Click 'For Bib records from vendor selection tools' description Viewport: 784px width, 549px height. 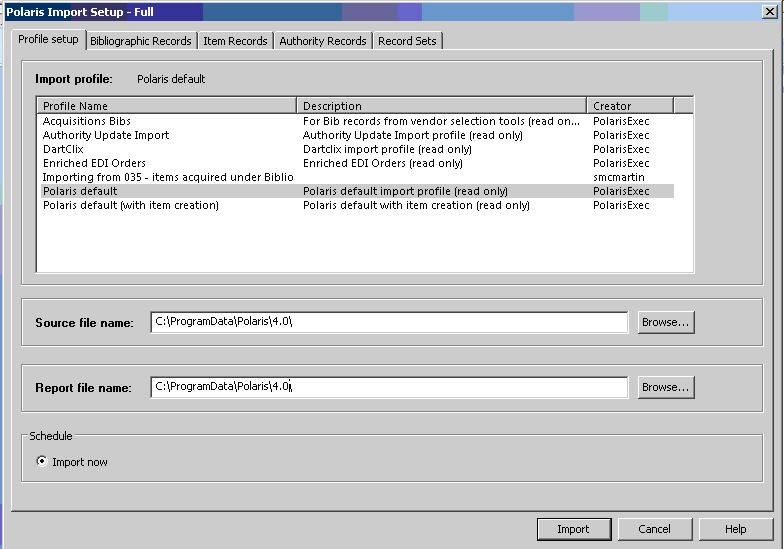coord(441,121)
